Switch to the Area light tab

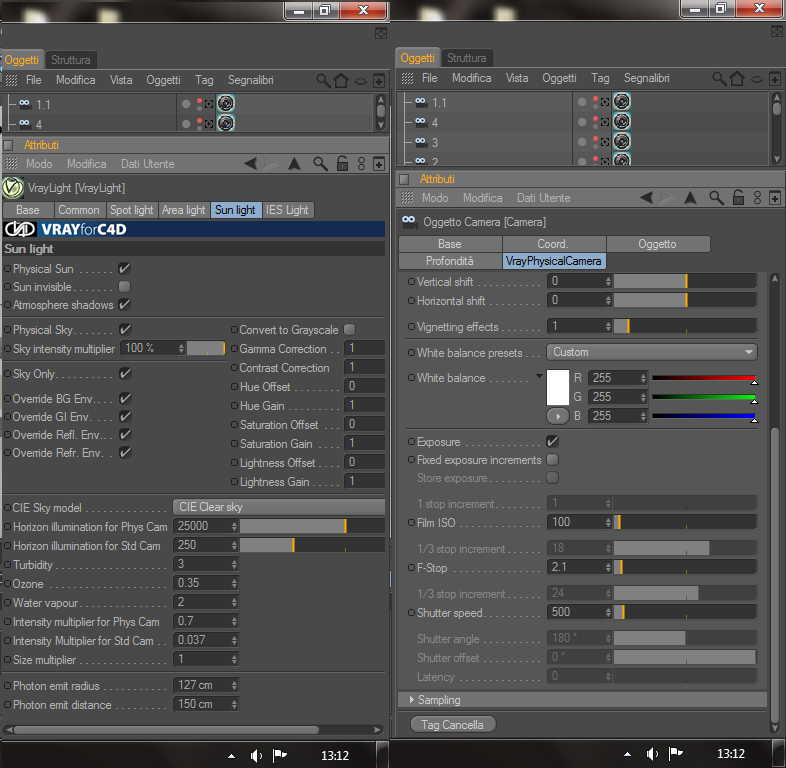pyautogui.click(x=183, y=210)
